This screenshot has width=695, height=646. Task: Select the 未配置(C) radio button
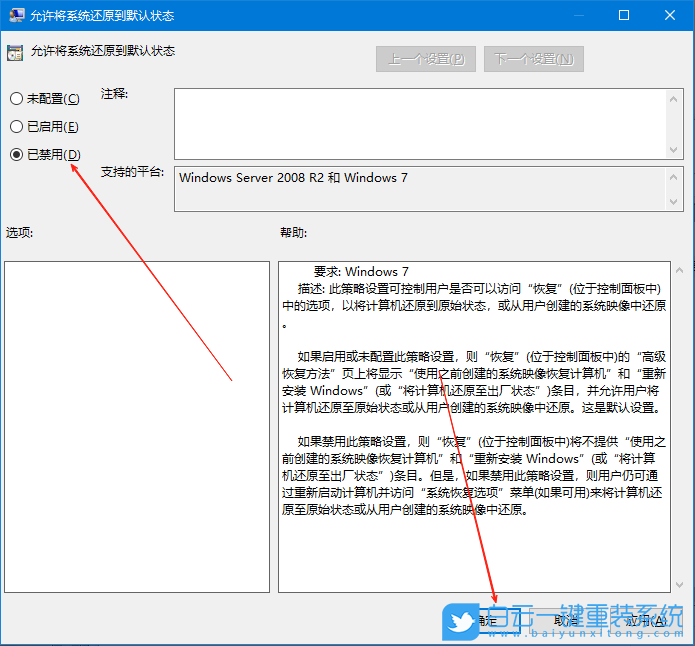(16, 98)
